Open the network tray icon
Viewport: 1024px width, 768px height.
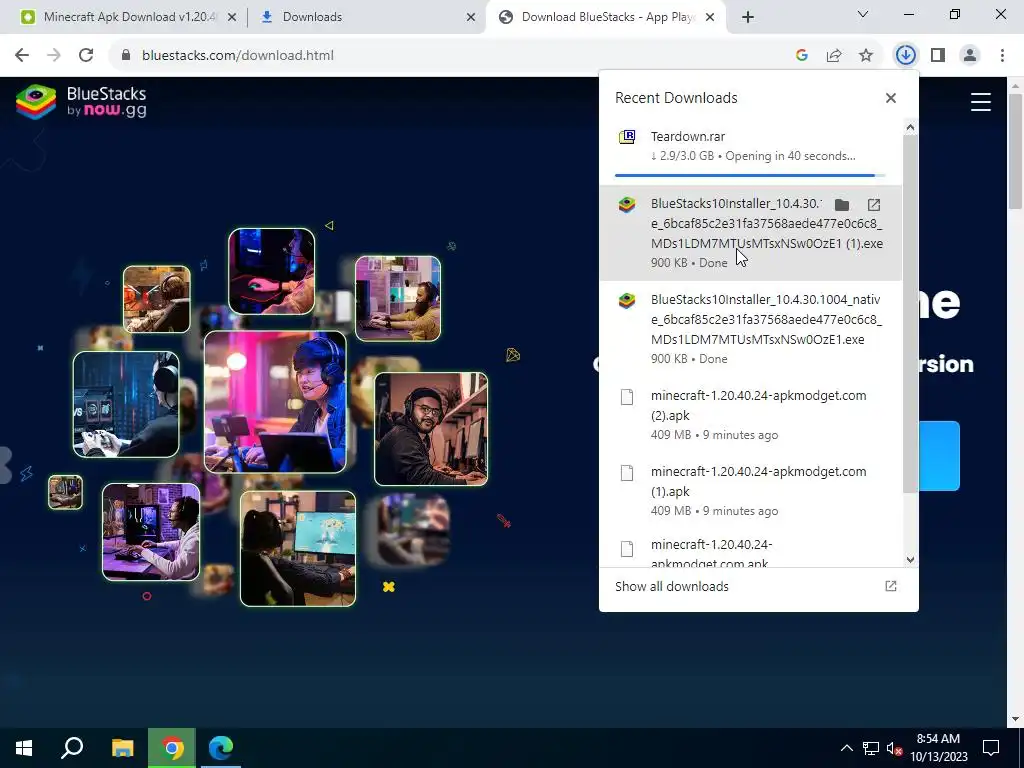[871, 748]
